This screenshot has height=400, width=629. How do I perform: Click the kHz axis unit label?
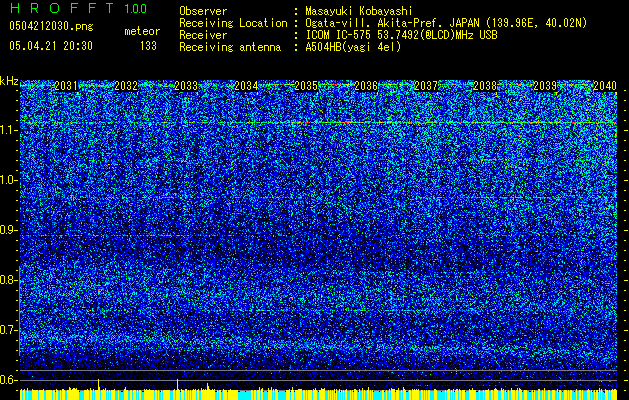point(9,81)
